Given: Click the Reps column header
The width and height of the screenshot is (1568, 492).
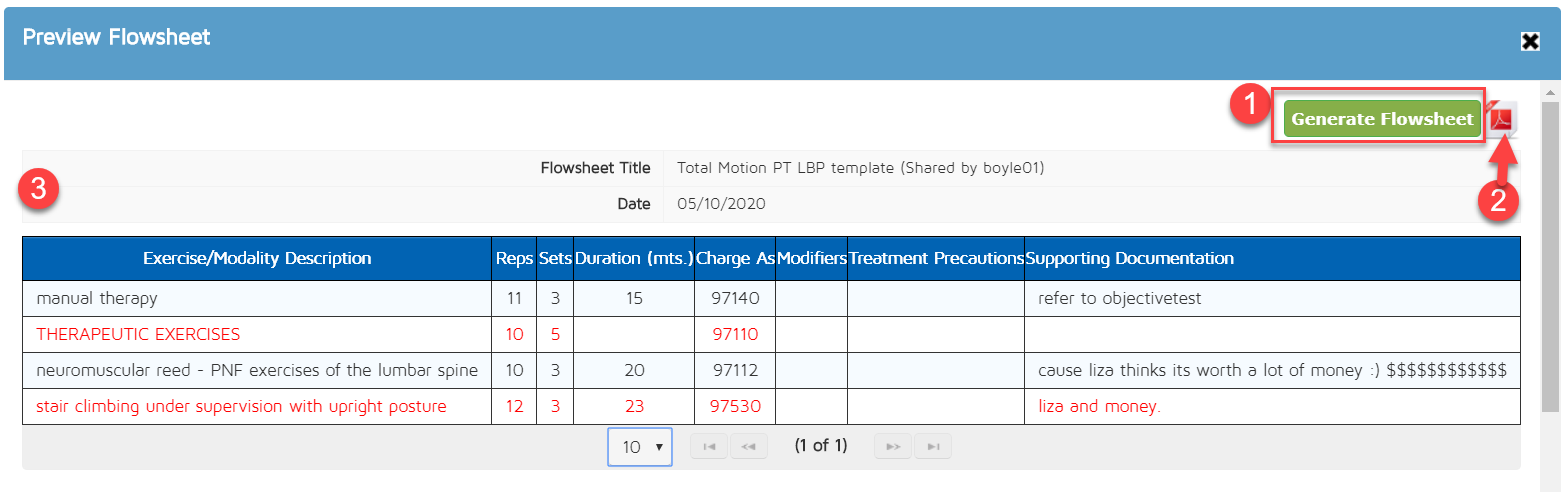Looking at the screenshot, I should coord(514,258).
